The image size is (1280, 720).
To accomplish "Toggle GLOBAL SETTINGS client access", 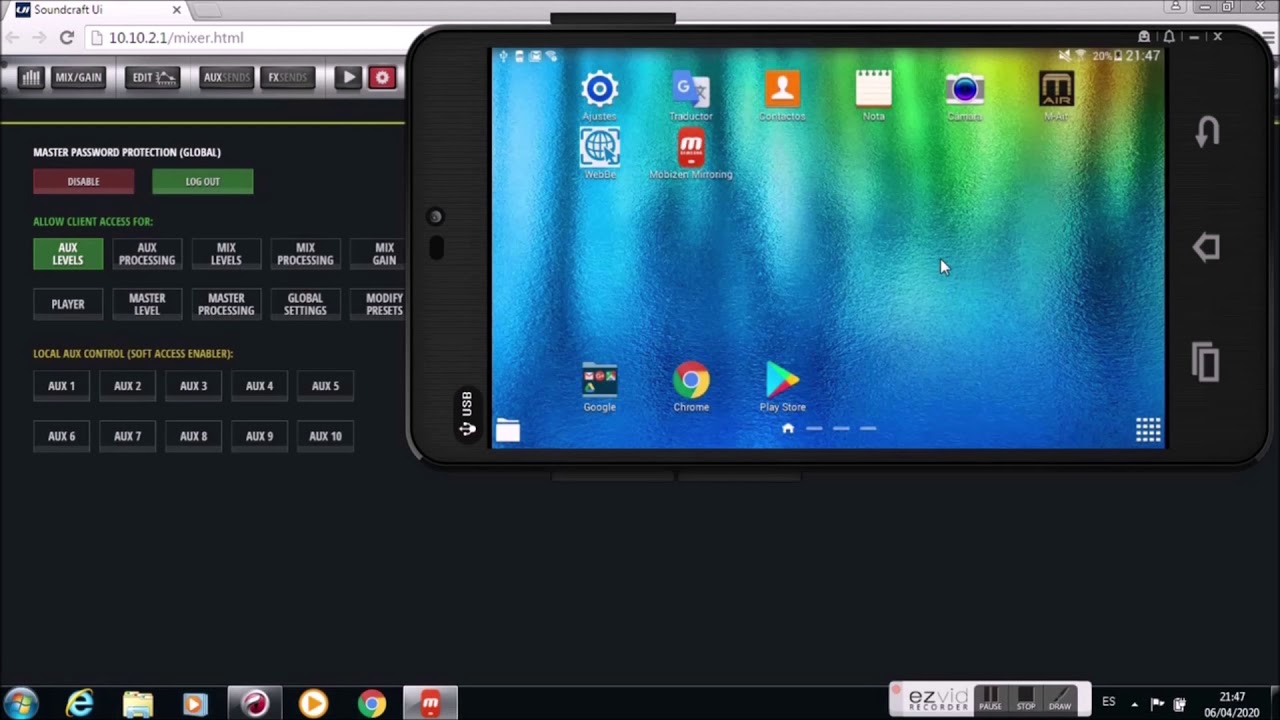I will pos(305,304).
